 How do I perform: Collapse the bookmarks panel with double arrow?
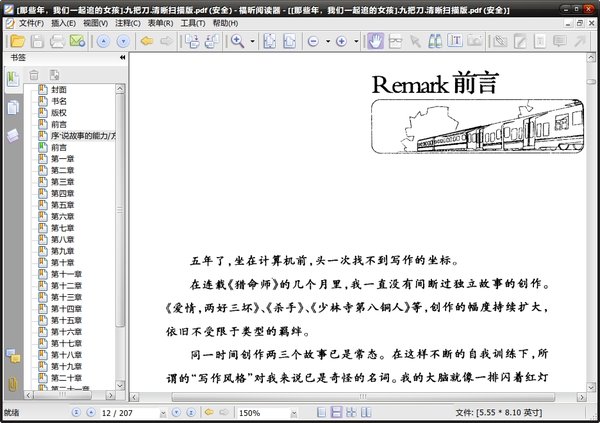pyautogui.click(x=122, y=58)
